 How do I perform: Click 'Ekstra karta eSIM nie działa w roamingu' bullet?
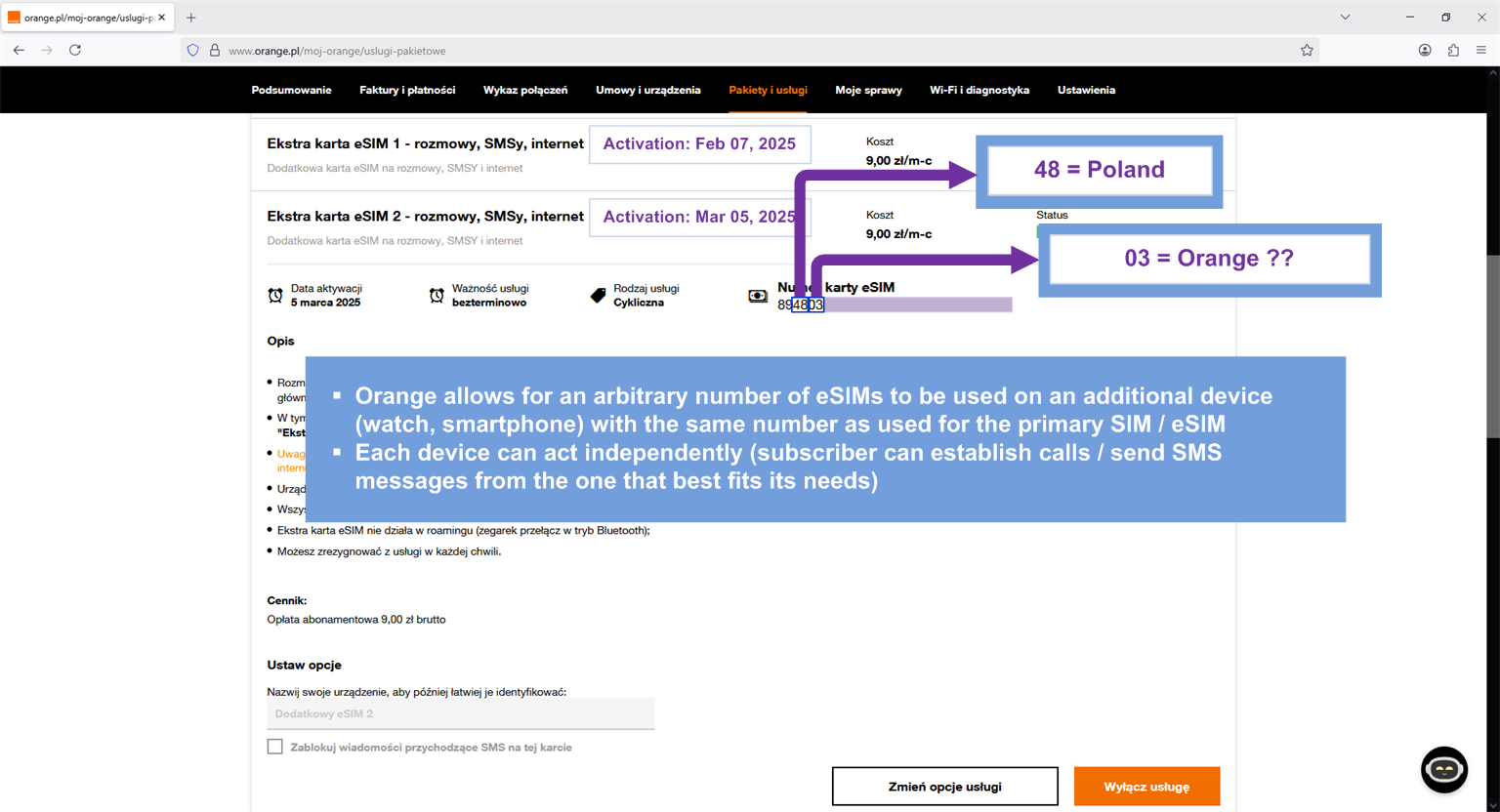click(x=463, y=530)
